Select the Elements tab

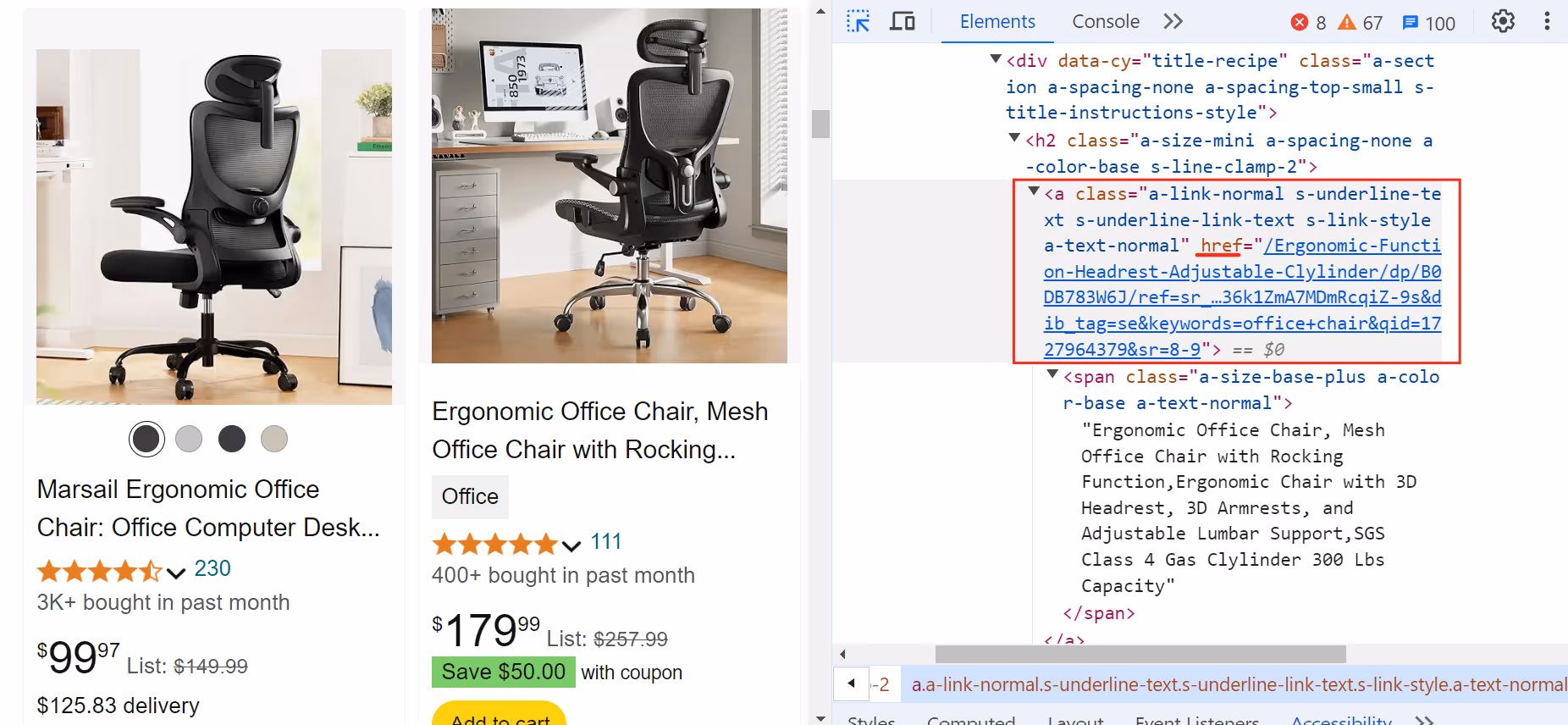(997, 22)
